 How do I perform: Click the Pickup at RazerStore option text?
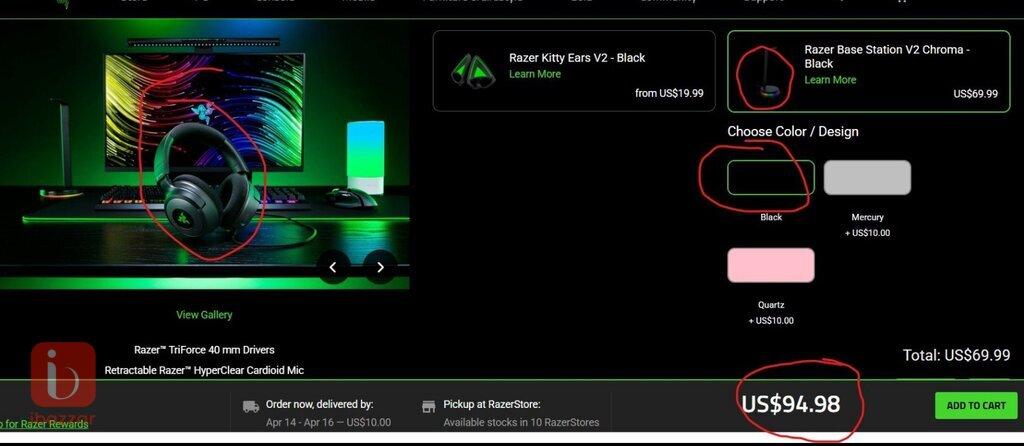tap(492, 404)
